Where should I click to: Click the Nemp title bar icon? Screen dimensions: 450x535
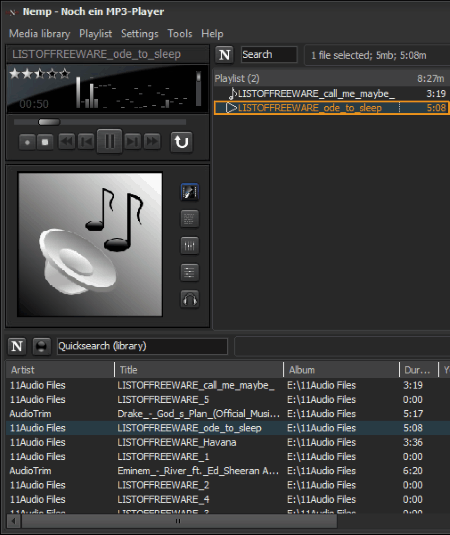(x=13, y=12)
